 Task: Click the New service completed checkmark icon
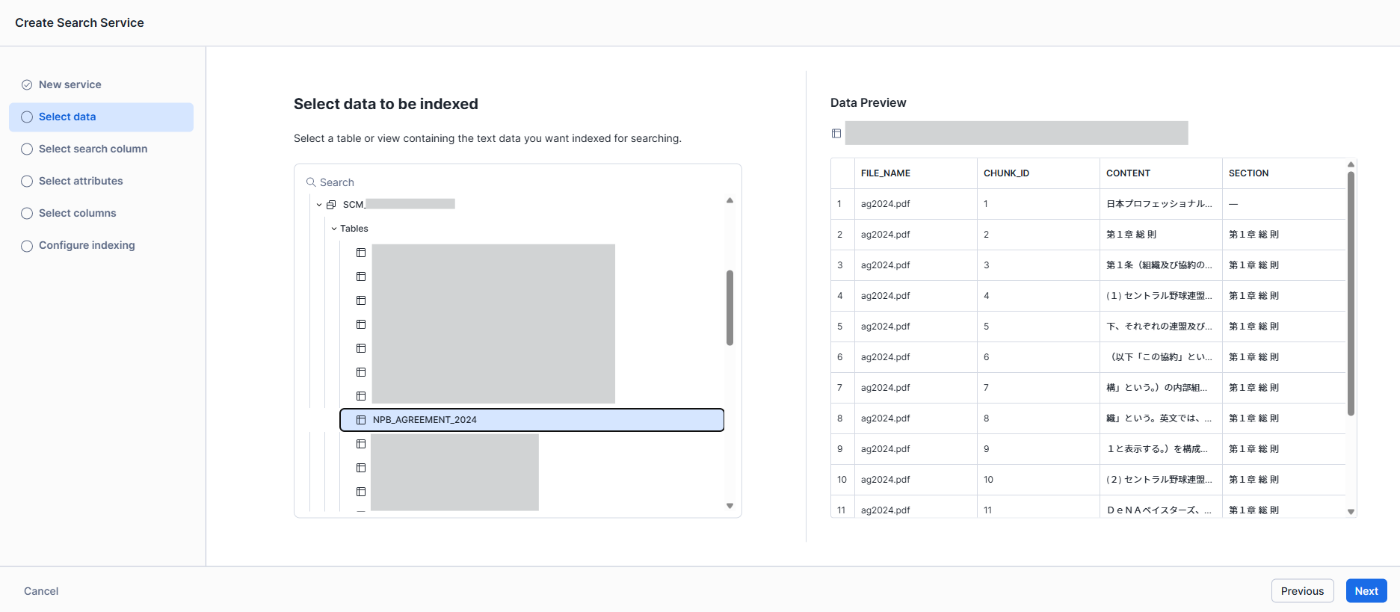click(x=27, y=85)
